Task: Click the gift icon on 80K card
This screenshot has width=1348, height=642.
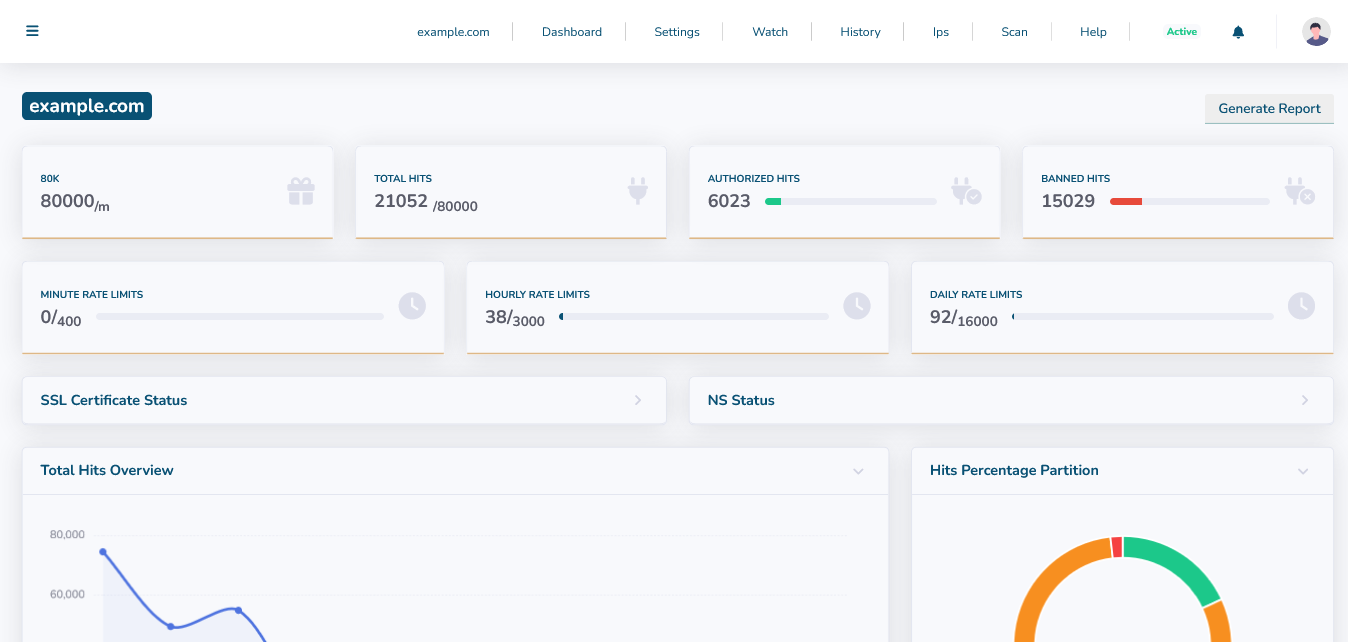Action: coord(301,191)
